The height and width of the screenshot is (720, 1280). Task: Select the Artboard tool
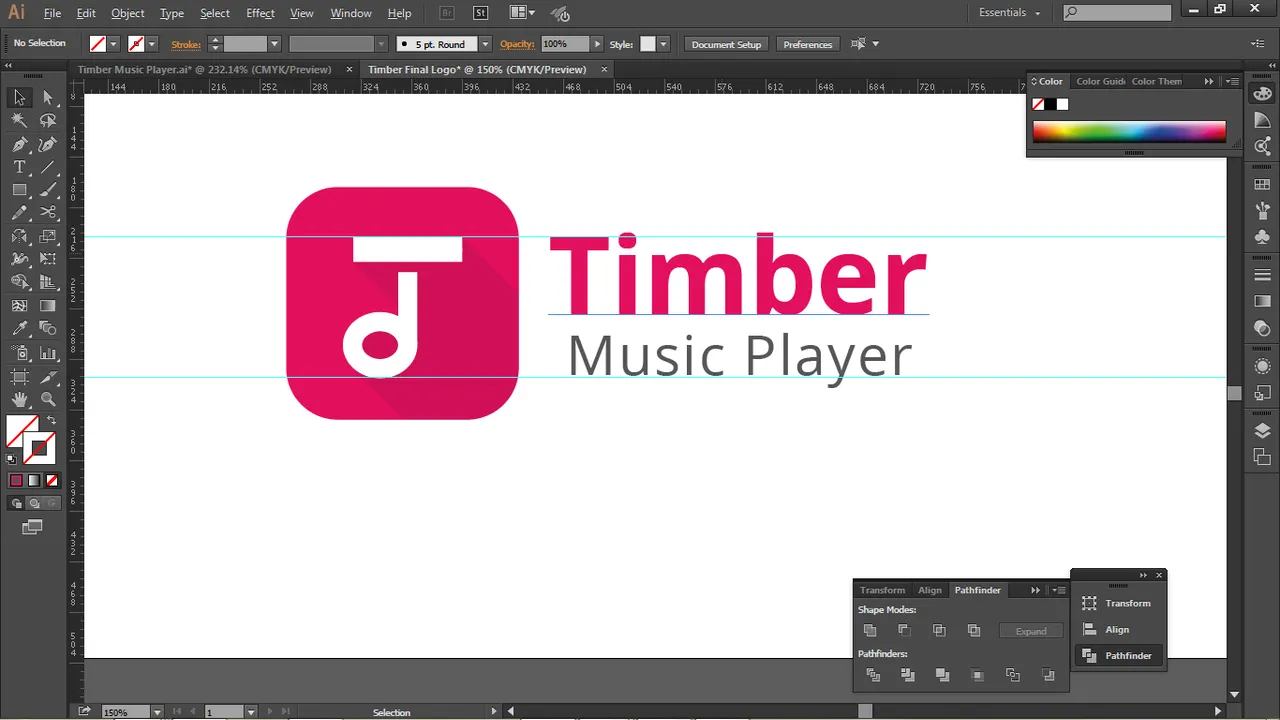click(19, 376)
